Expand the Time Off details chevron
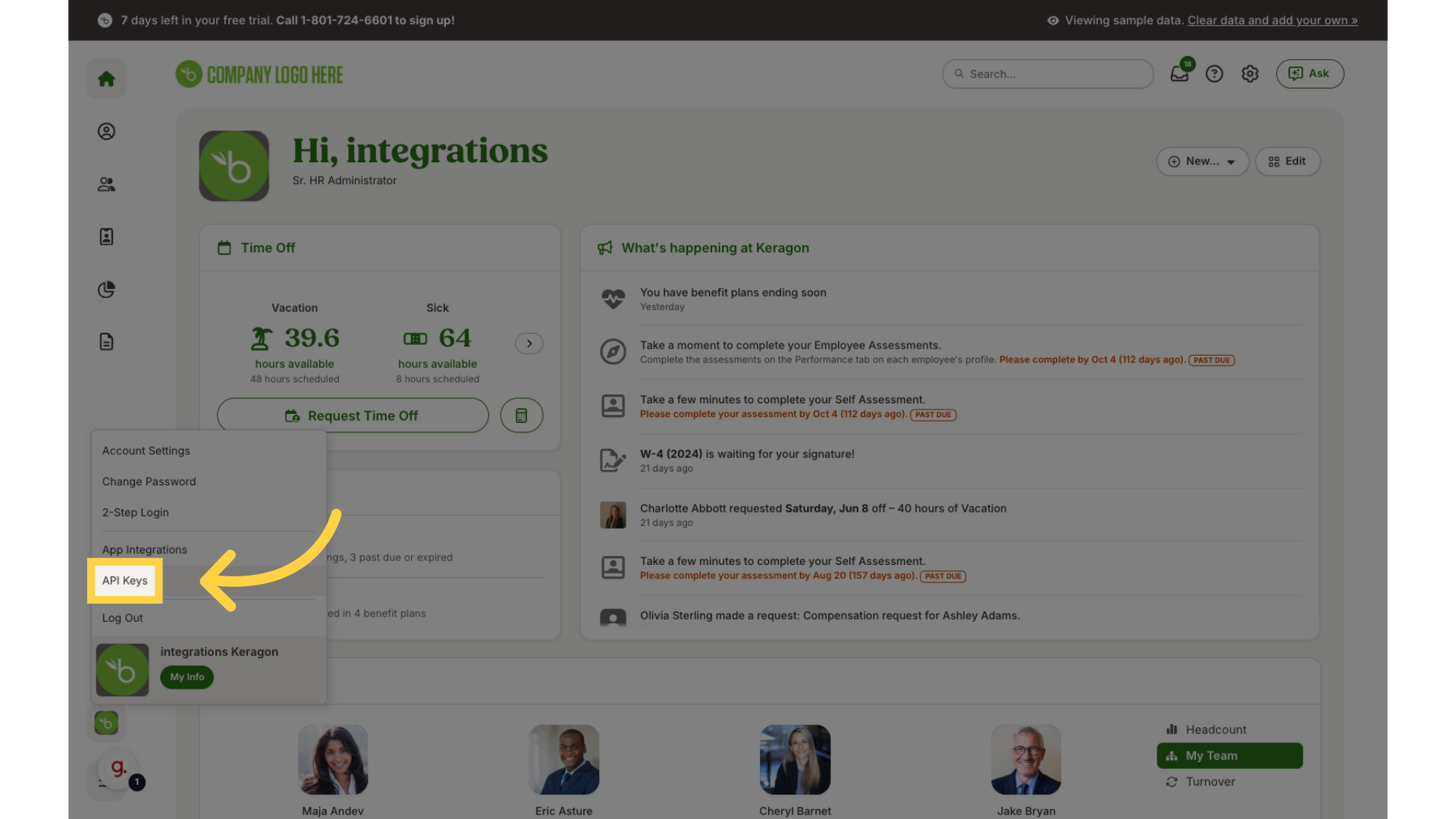 tap(529, 344)
